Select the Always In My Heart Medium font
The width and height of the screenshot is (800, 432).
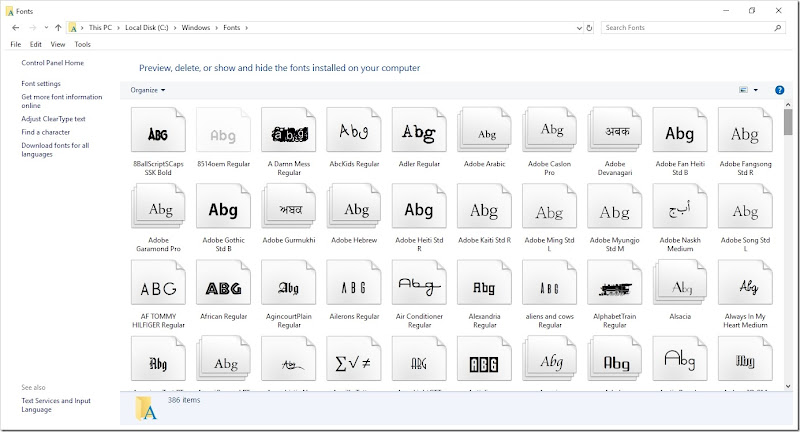tap(745, 283)
